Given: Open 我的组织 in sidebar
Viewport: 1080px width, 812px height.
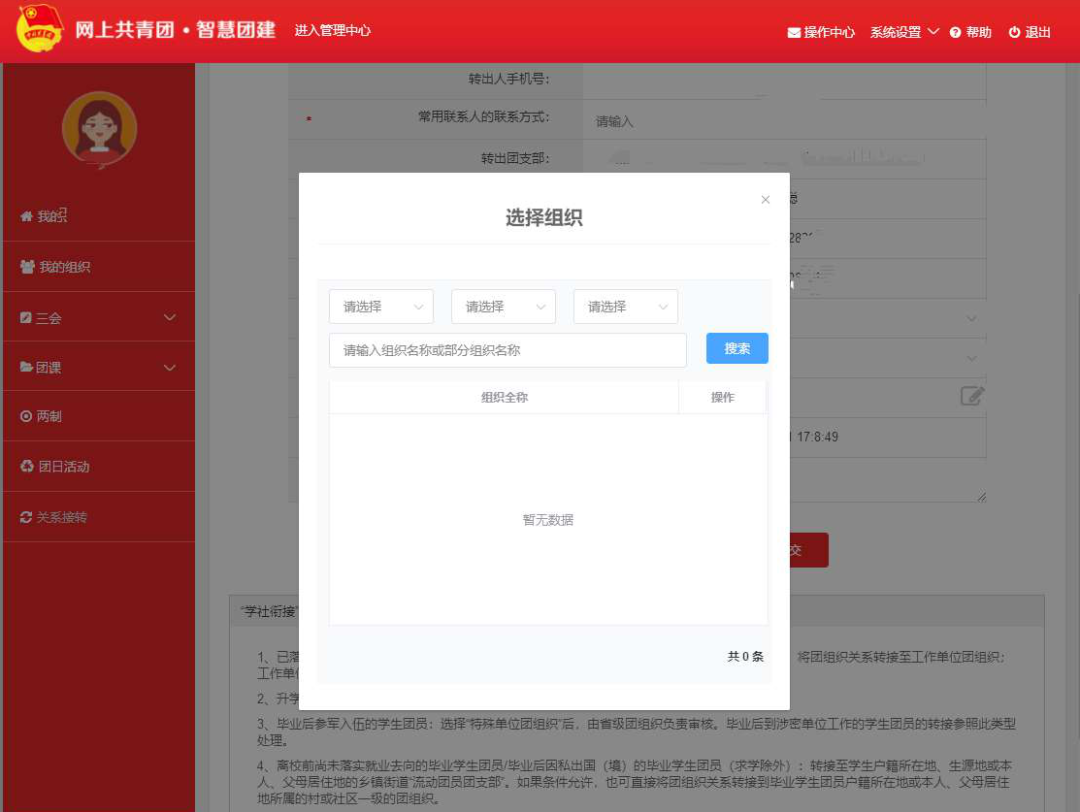Looking at the screenshot, I should tap(64, 267).
